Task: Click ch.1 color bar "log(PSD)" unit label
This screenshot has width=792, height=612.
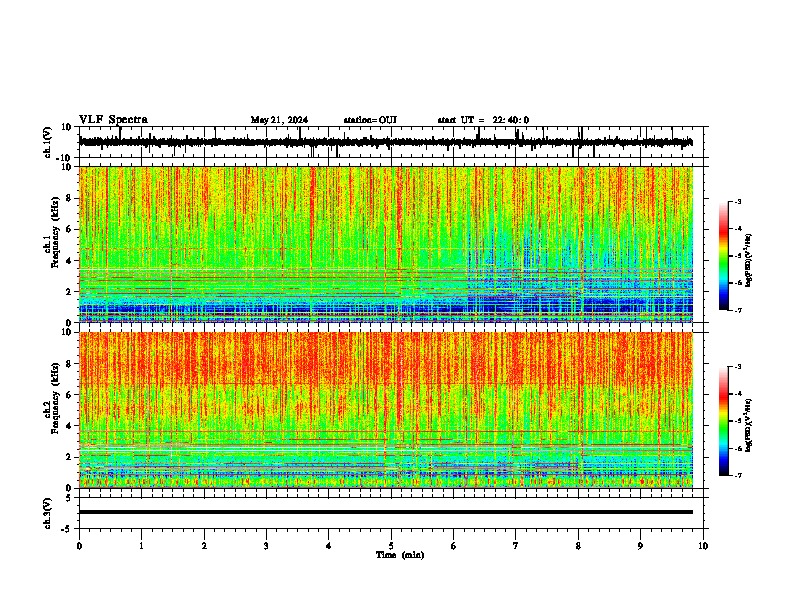Action: [749, 260]
